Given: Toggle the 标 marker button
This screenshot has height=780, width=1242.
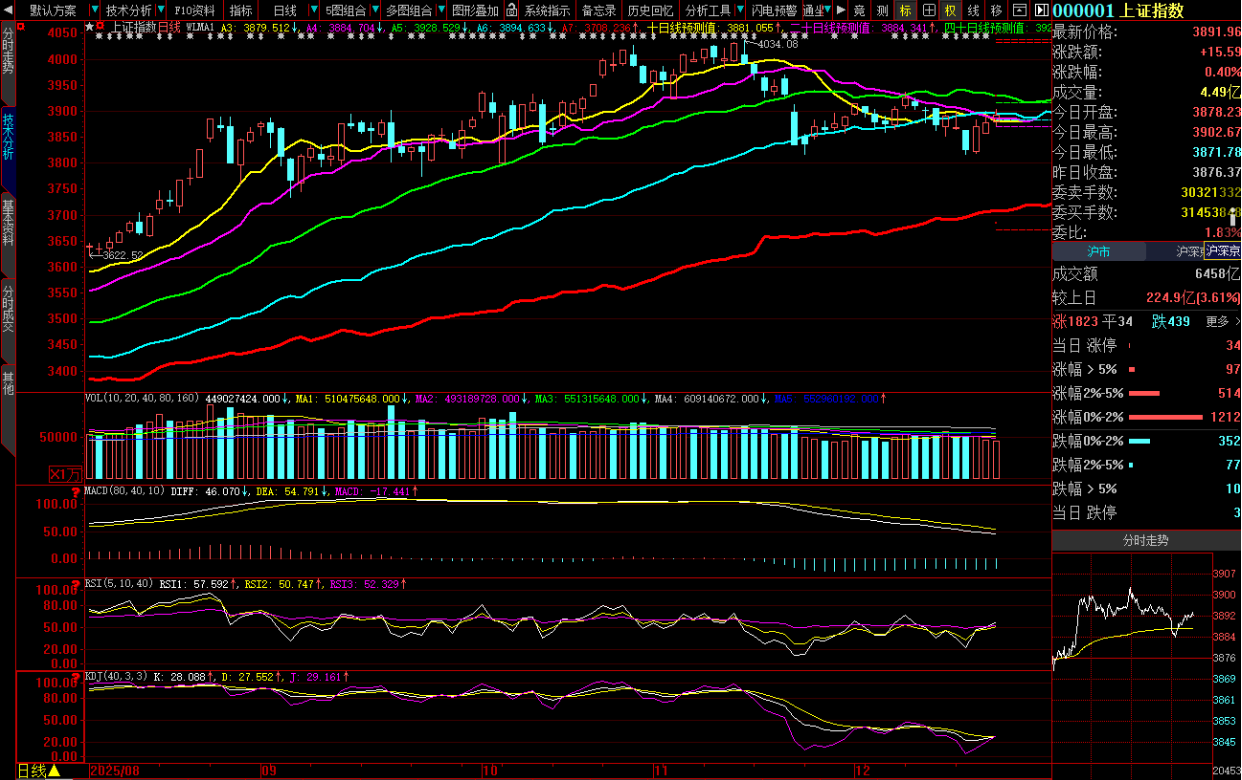Looking at the screenshot, I should click(x=906, y=10).
